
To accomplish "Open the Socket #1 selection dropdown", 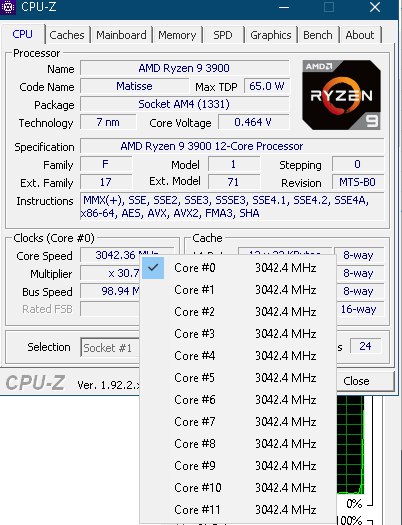I will click(110, 347).
